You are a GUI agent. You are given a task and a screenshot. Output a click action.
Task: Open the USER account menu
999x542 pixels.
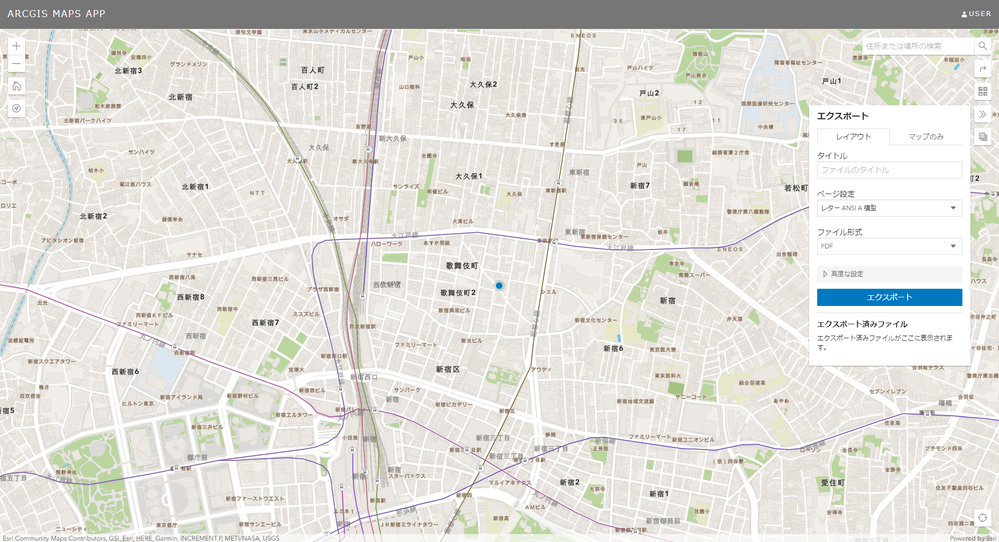pyautogui.click(x=976, y=13)
